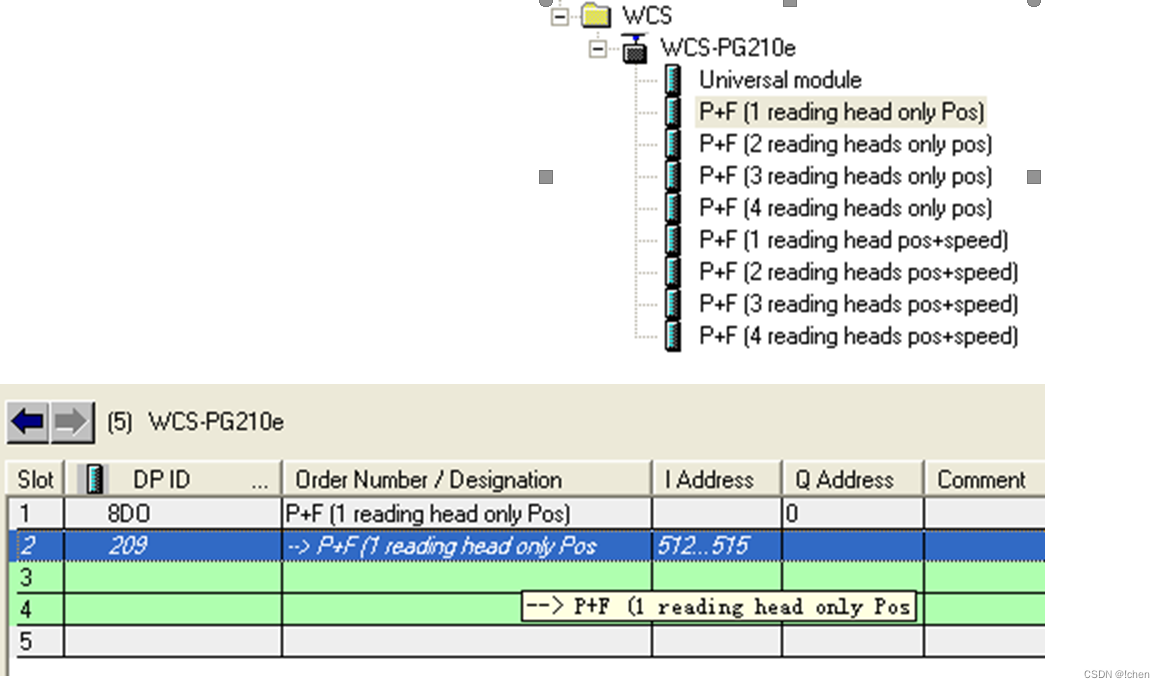Select the P+F (4 reading heads pos+speed) module icon

click(672, 336)
